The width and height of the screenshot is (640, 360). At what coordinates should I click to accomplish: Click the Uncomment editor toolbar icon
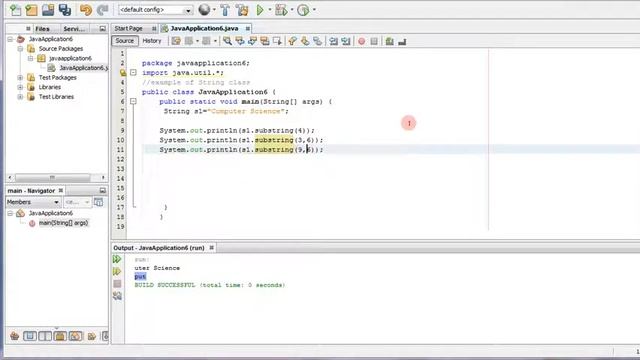tap(402, 41)
